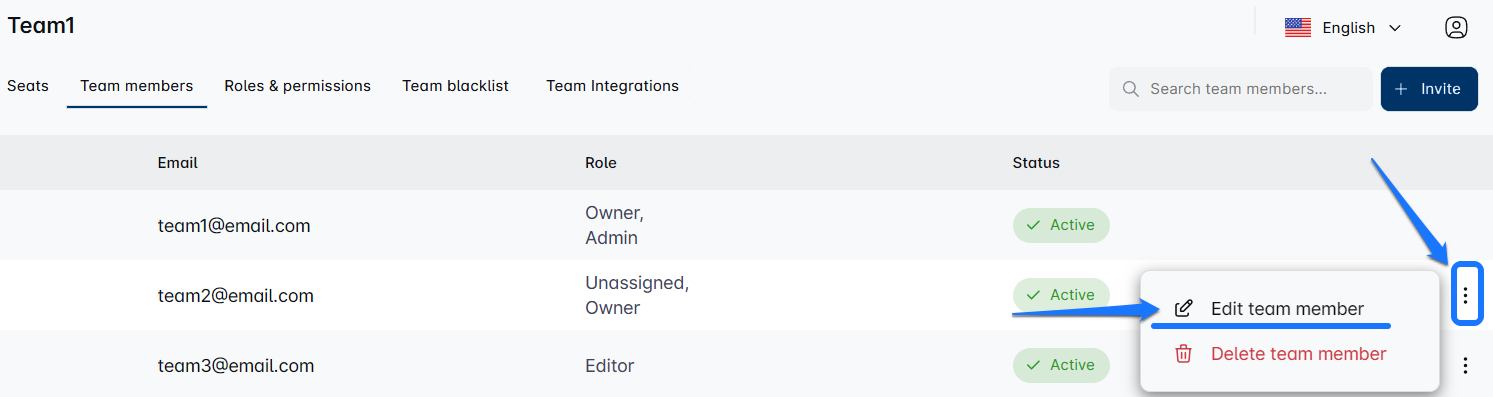Viewport: 1493px width, 397px height.
Task: Click the Active status badge for team2@email.com
Action: (1061, 295)
